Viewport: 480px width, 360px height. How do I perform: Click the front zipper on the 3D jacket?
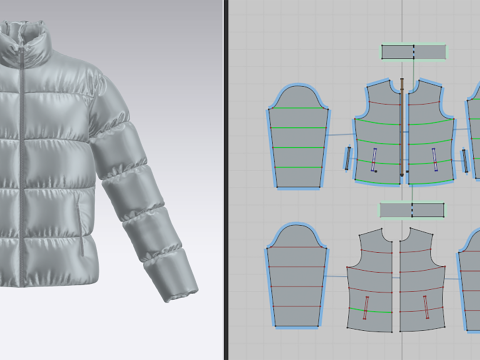pos(22,167)
